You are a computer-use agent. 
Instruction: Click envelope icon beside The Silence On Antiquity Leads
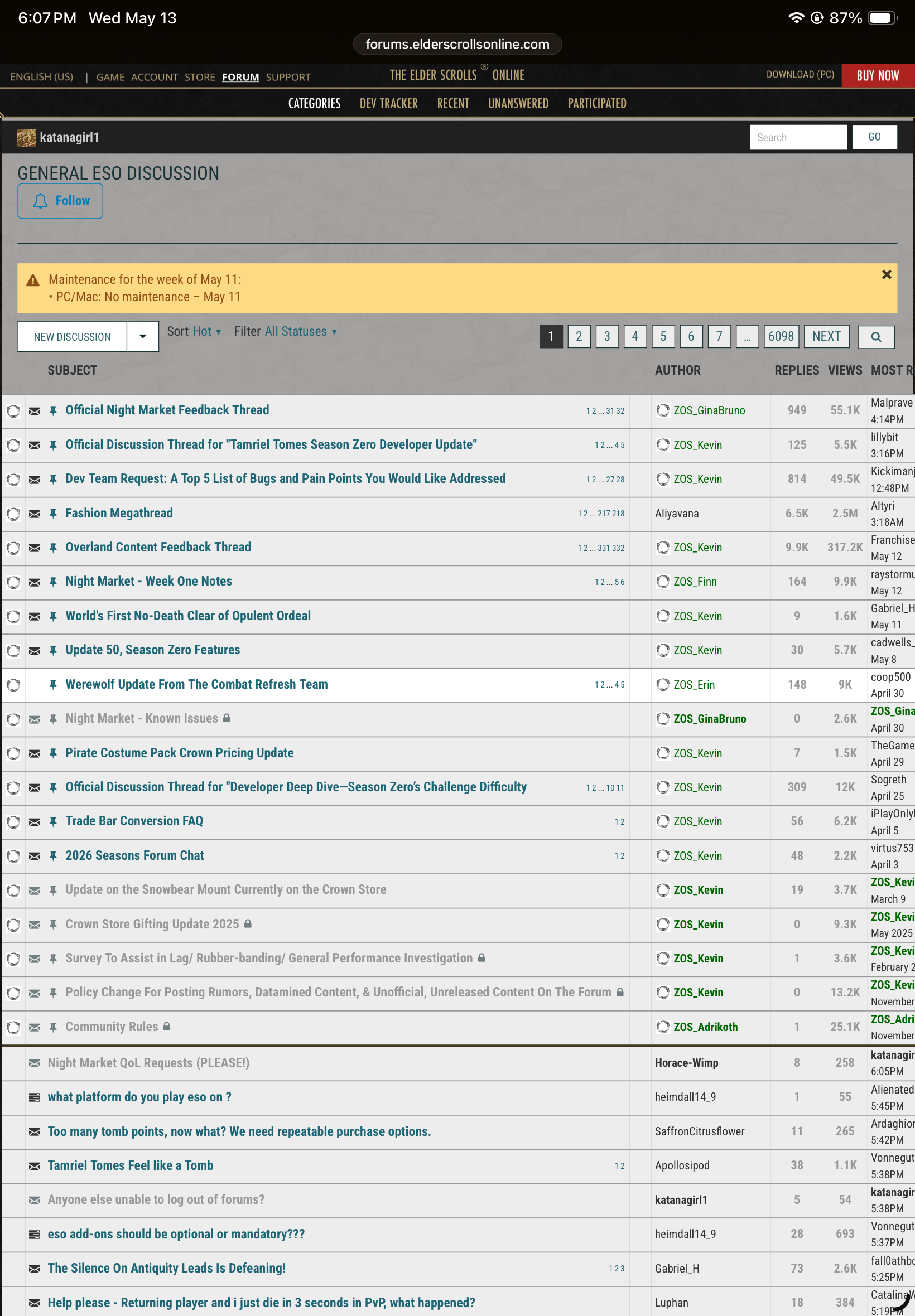point(35,1269)
